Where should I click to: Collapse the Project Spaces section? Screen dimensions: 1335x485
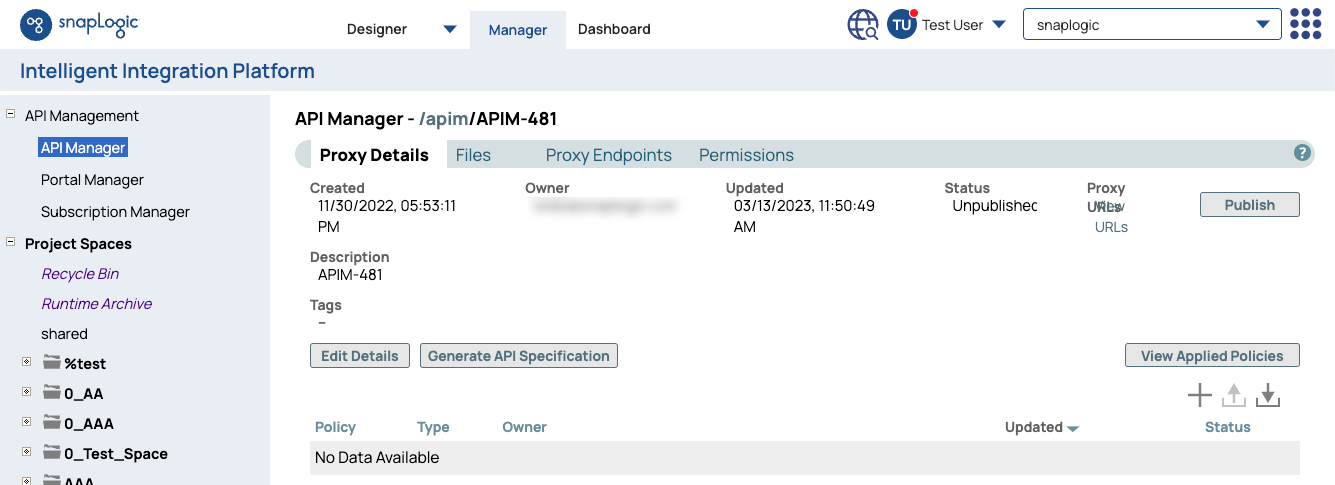tap(11, 243)
